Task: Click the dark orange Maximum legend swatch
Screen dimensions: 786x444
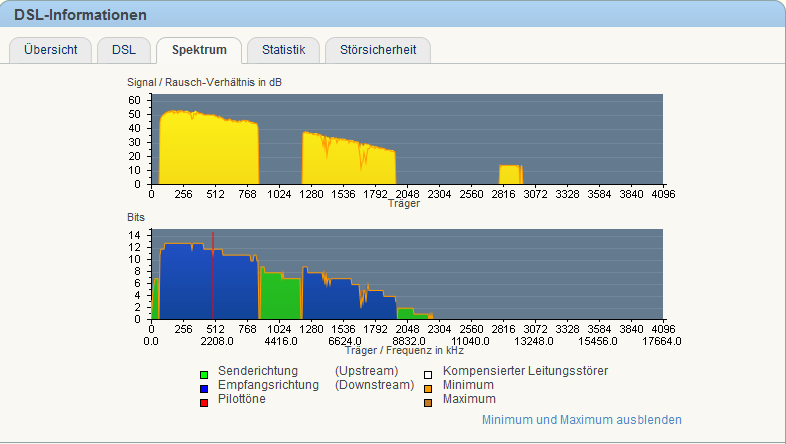Action: click(427, 400)
